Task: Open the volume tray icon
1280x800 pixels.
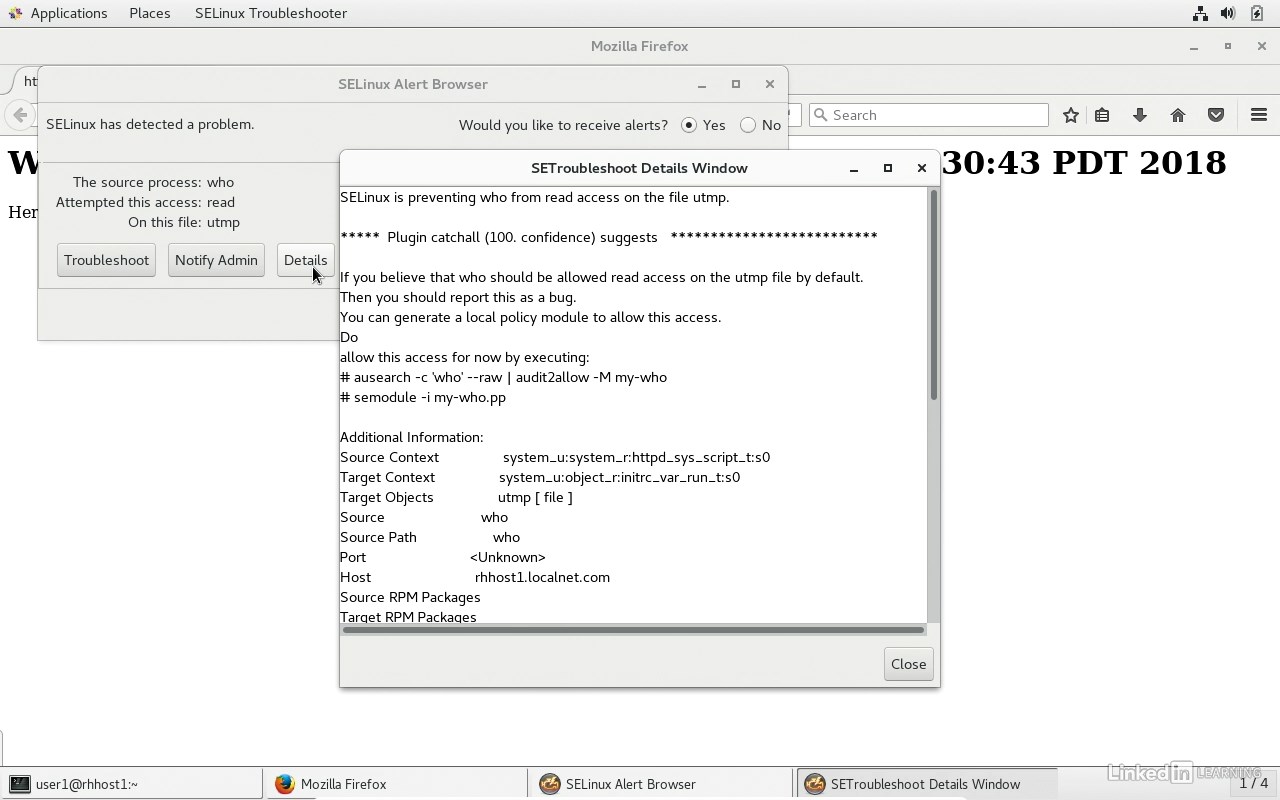Action: [x=1228, y=13]
